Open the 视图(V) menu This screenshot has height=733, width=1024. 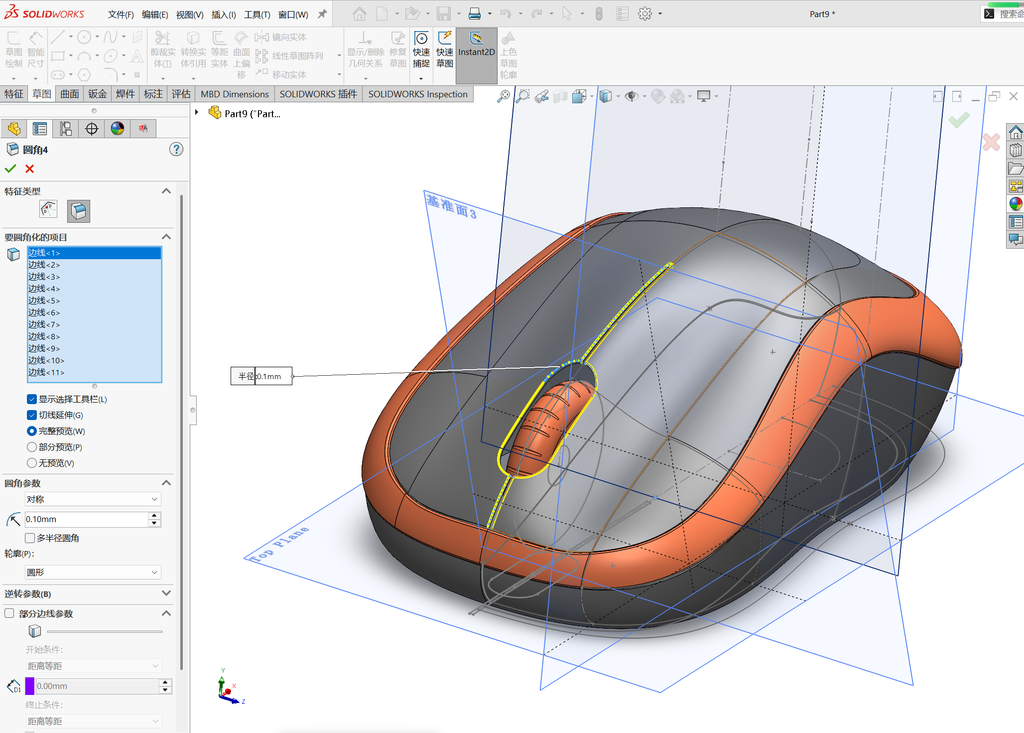189,14
